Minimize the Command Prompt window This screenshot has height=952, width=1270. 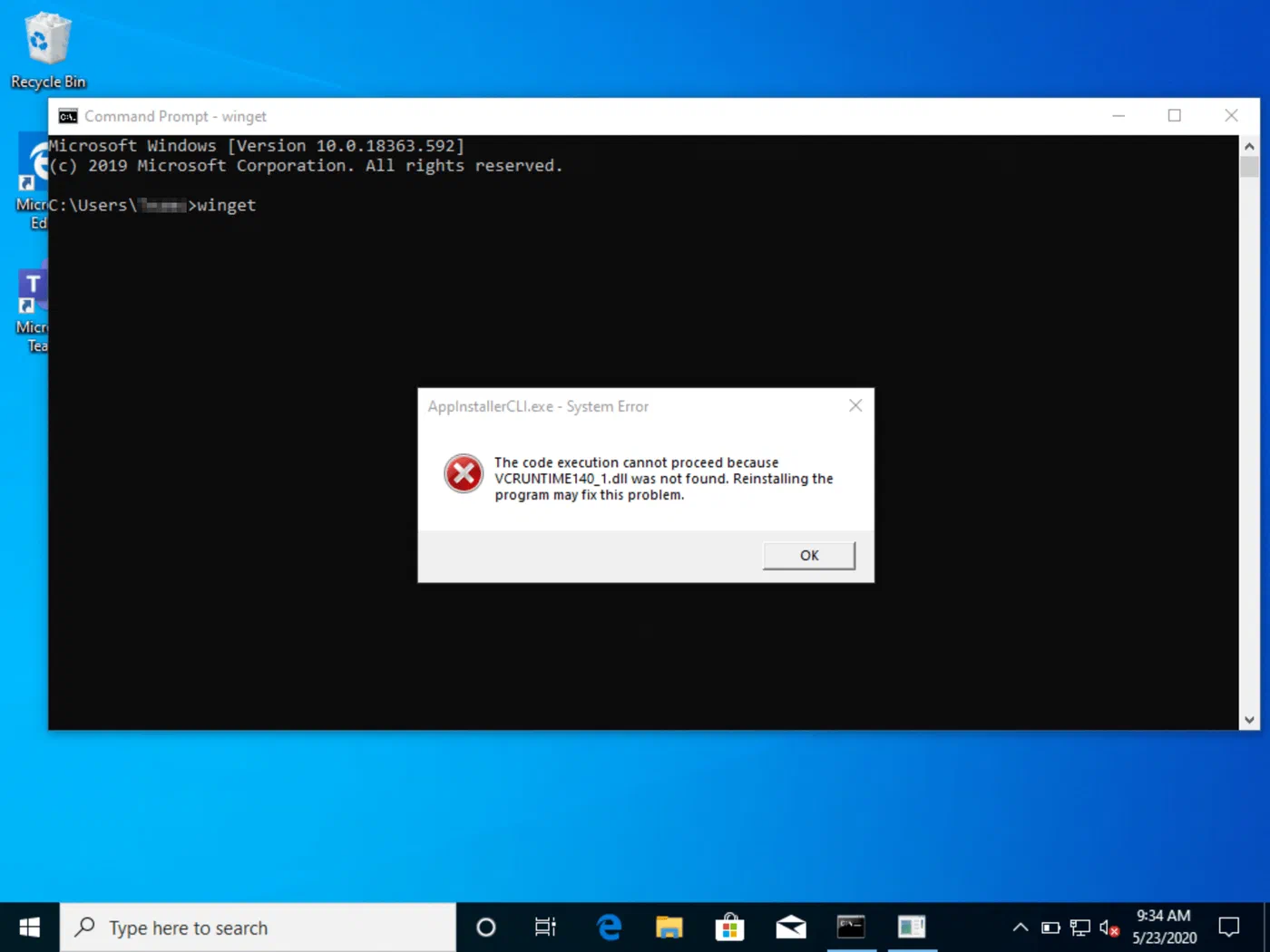tap(1119, 115)
